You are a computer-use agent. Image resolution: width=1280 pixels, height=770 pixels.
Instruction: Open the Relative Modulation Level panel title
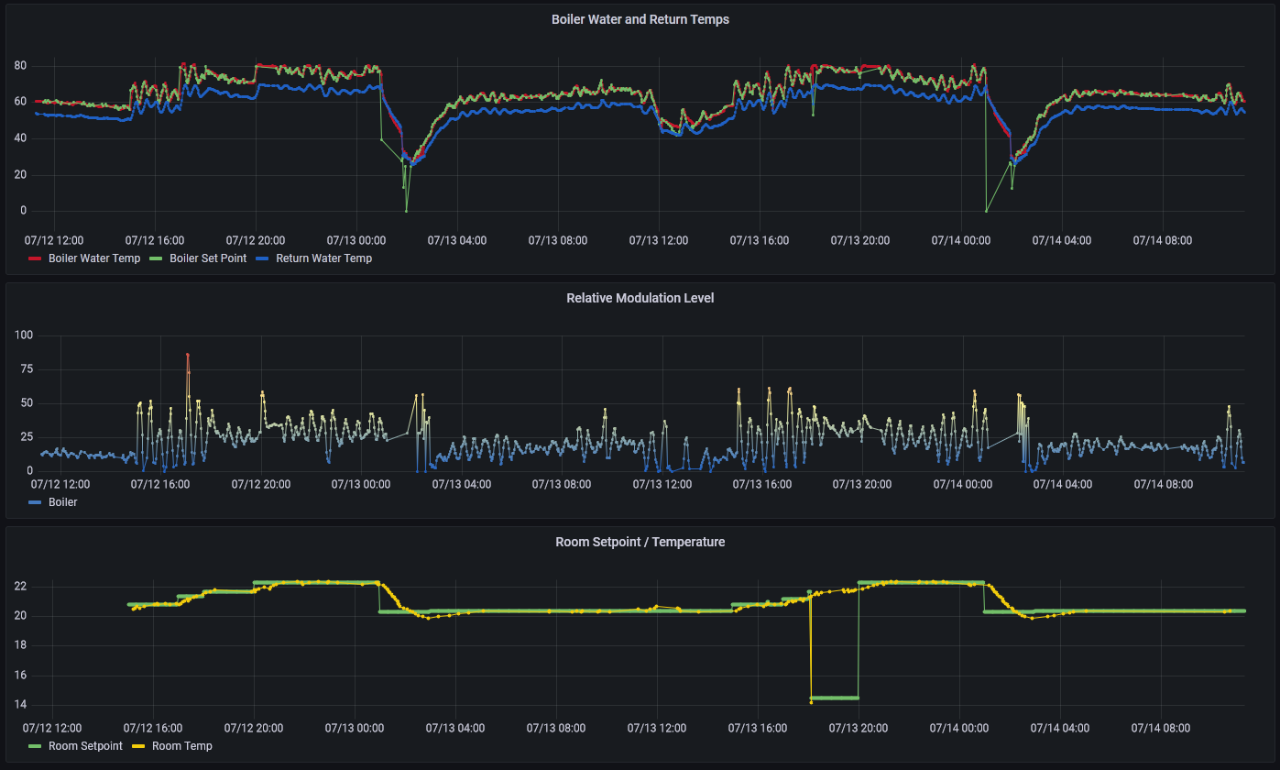coord(640,297)
